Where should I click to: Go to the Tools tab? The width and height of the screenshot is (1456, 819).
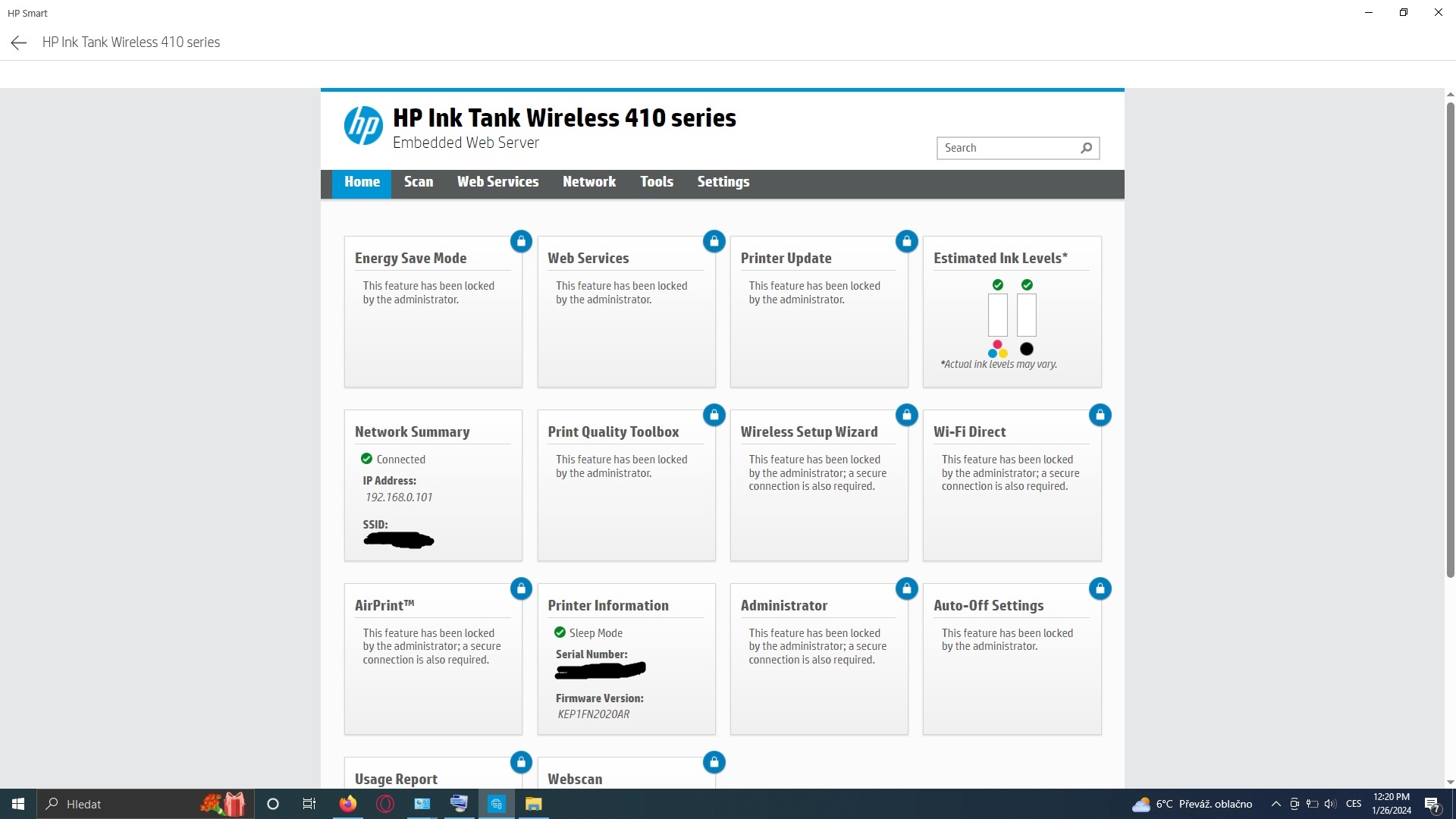pyautogui.click(x=656, y=182)
